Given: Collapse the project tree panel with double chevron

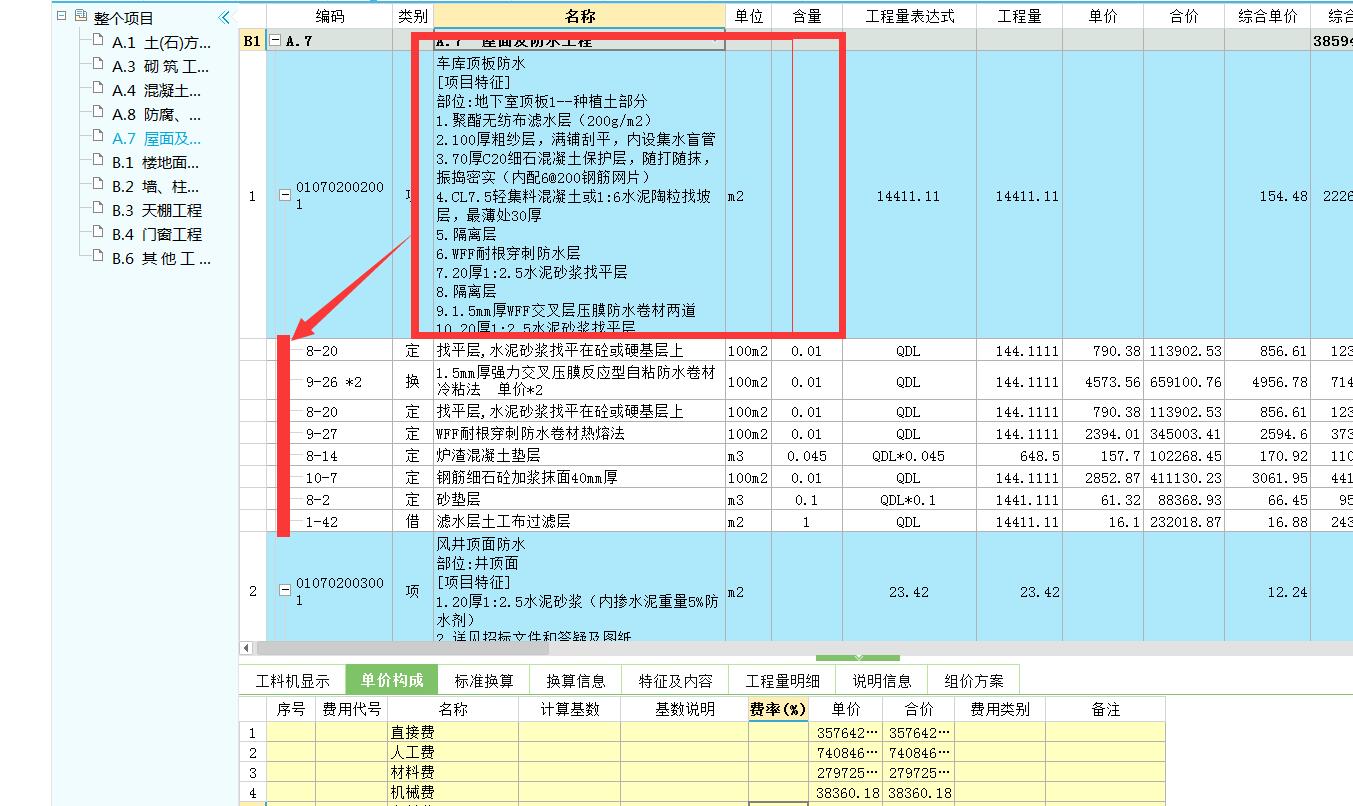Looking at the screenshot, I should (x=224, y=17).
